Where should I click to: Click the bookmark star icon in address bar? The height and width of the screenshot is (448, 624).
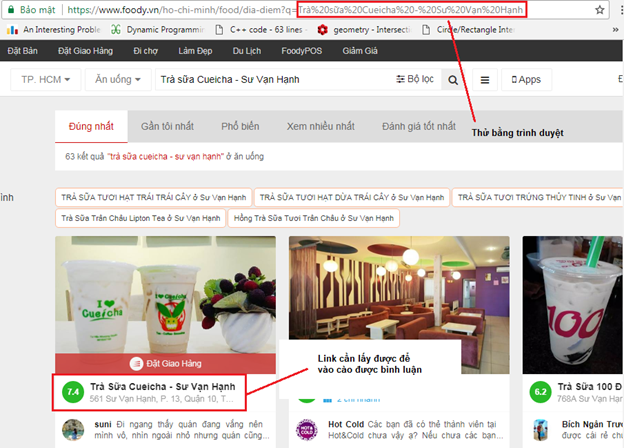pos(600,10)
